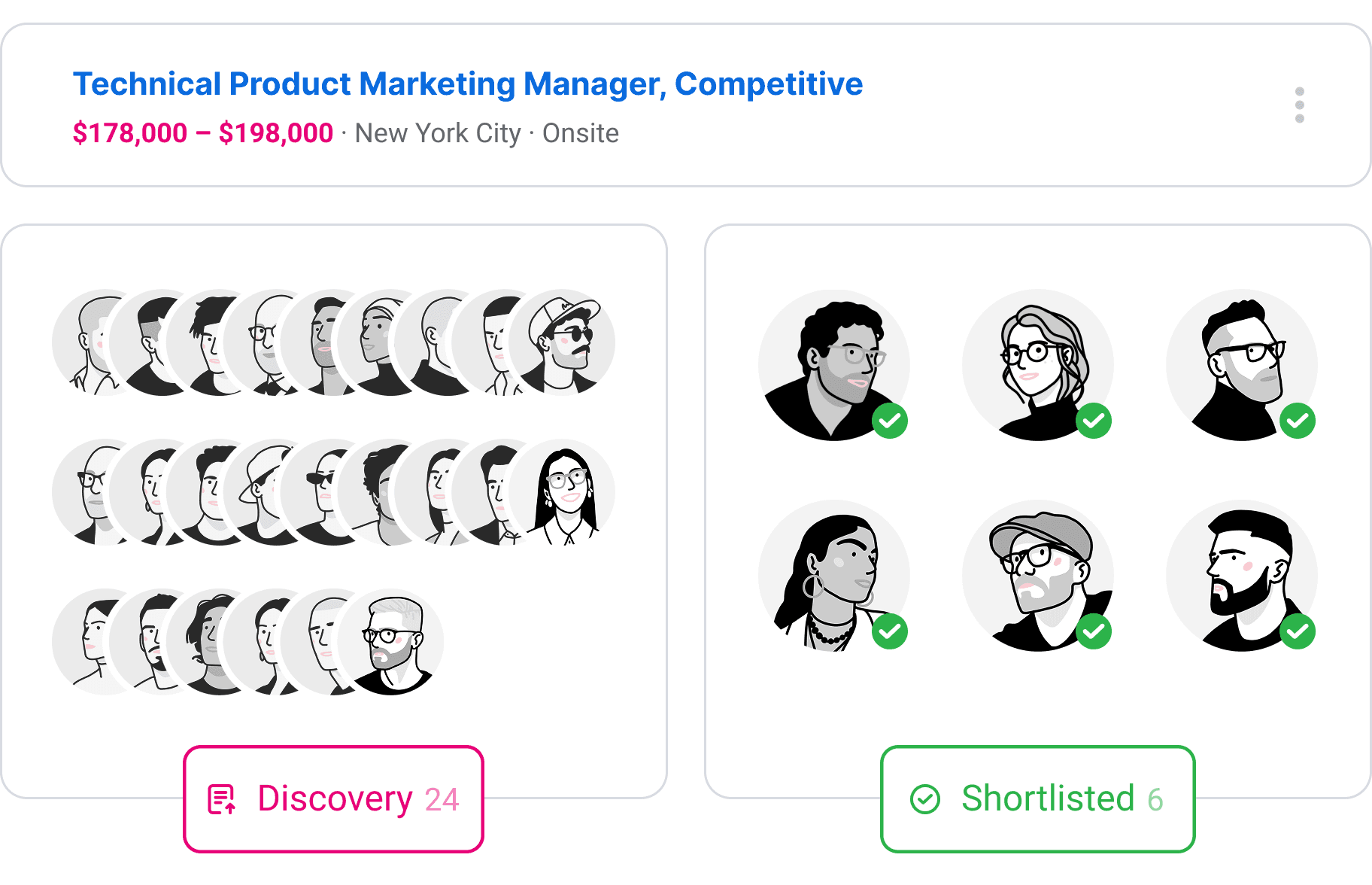
Task: Click the pink salary range text
Action: coord(202,133)
